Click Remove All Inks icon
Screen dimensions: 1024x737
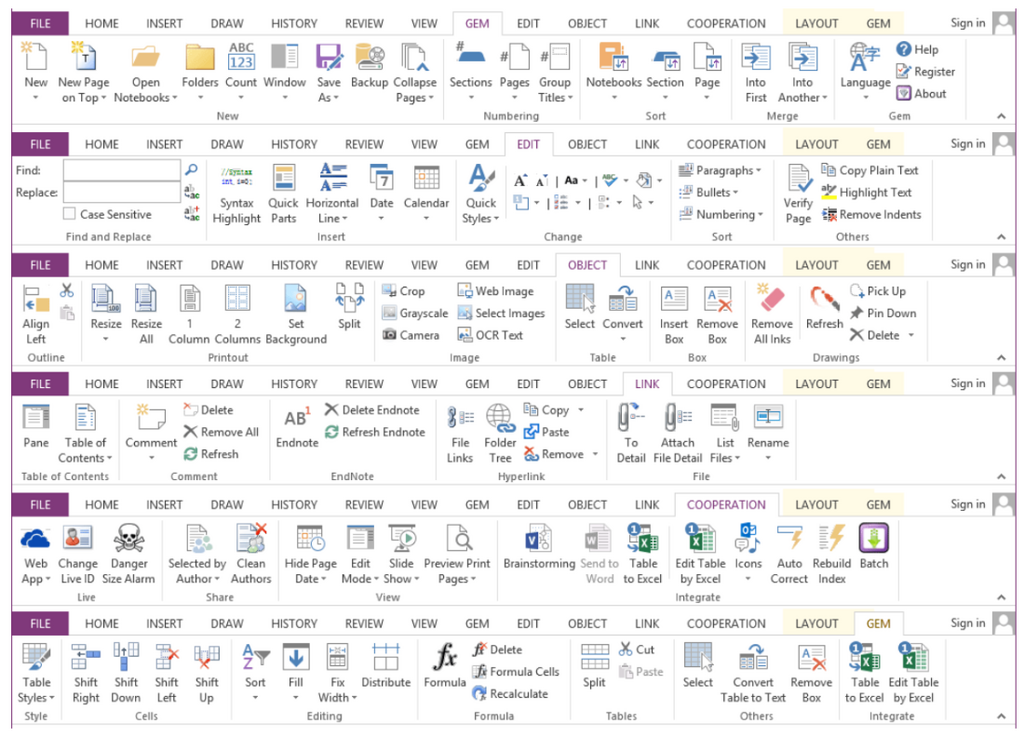(772, 298)
